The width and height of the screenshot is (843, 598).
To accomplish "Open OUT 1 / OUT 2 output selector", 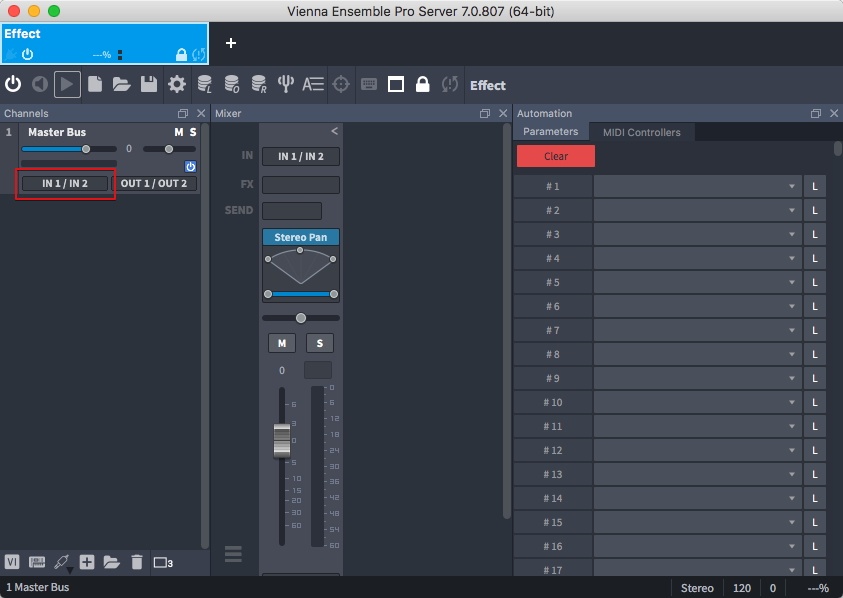I will 154,183.
